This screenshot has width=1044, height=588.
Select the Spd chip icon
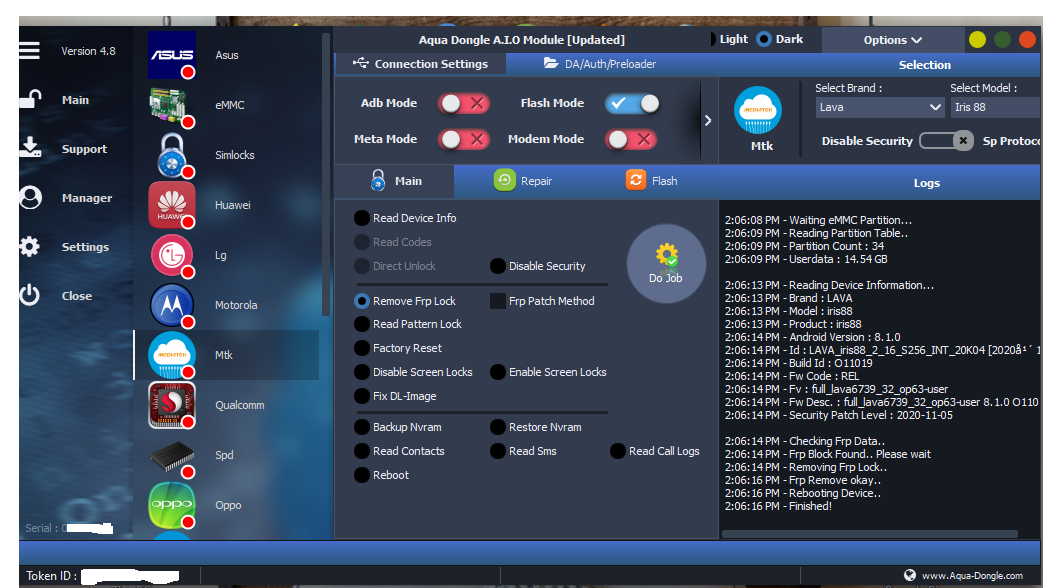click(x=172, y=457)
